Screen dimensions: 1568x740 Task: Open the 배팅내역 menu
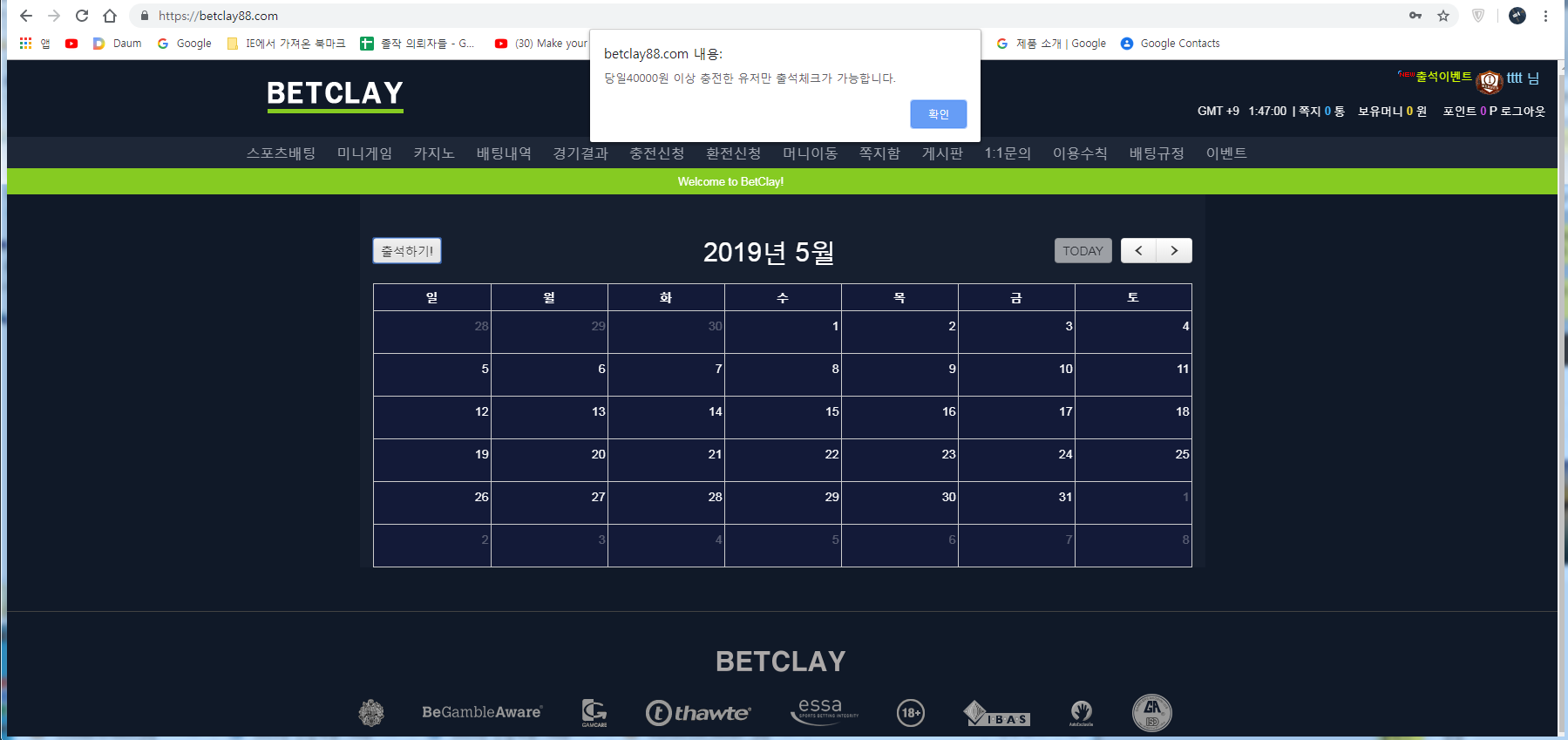click(504, 153)
